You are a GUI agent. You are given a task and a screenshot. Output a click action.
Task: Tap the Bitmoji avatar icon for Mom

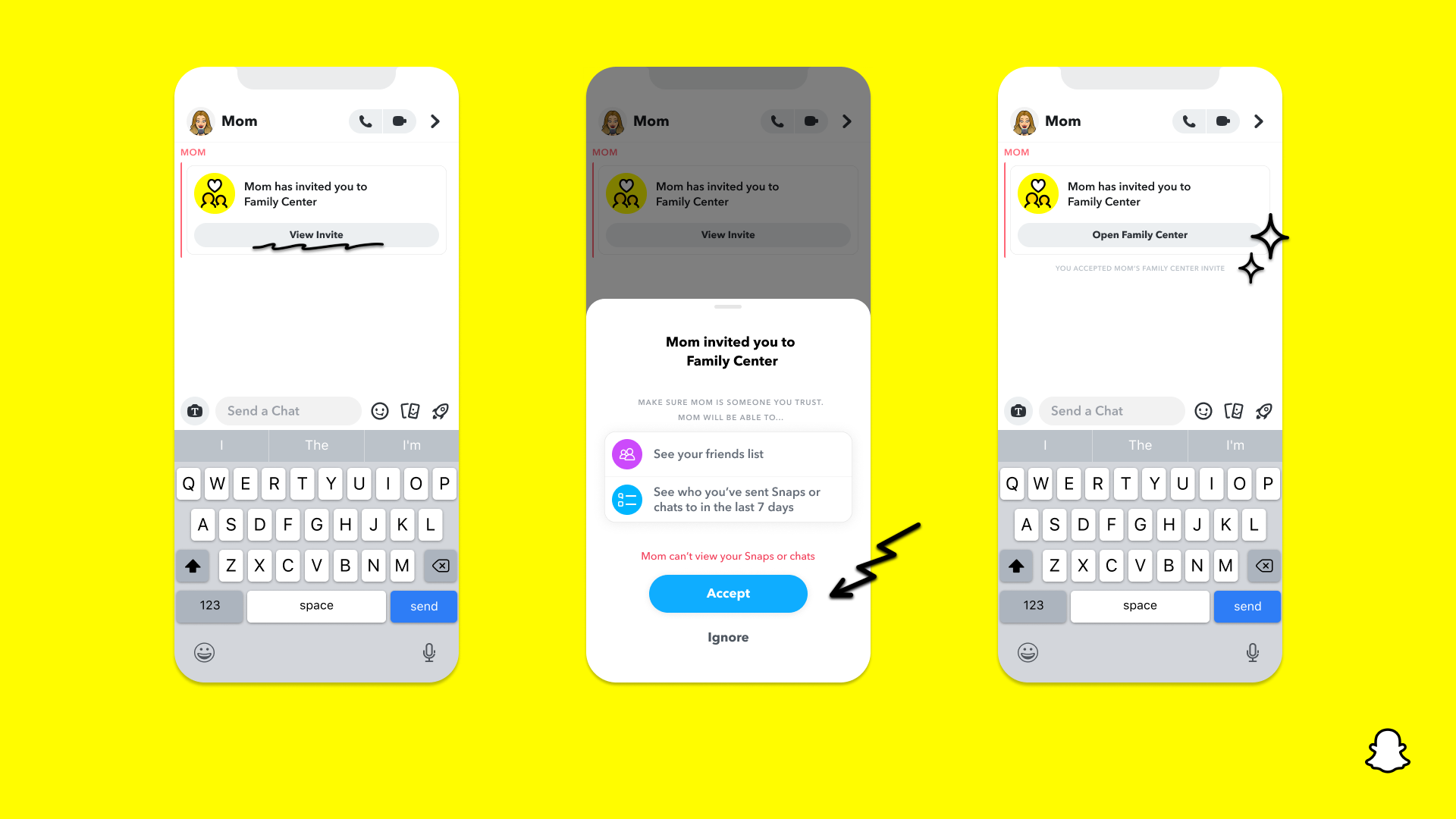tap(201, 120)
